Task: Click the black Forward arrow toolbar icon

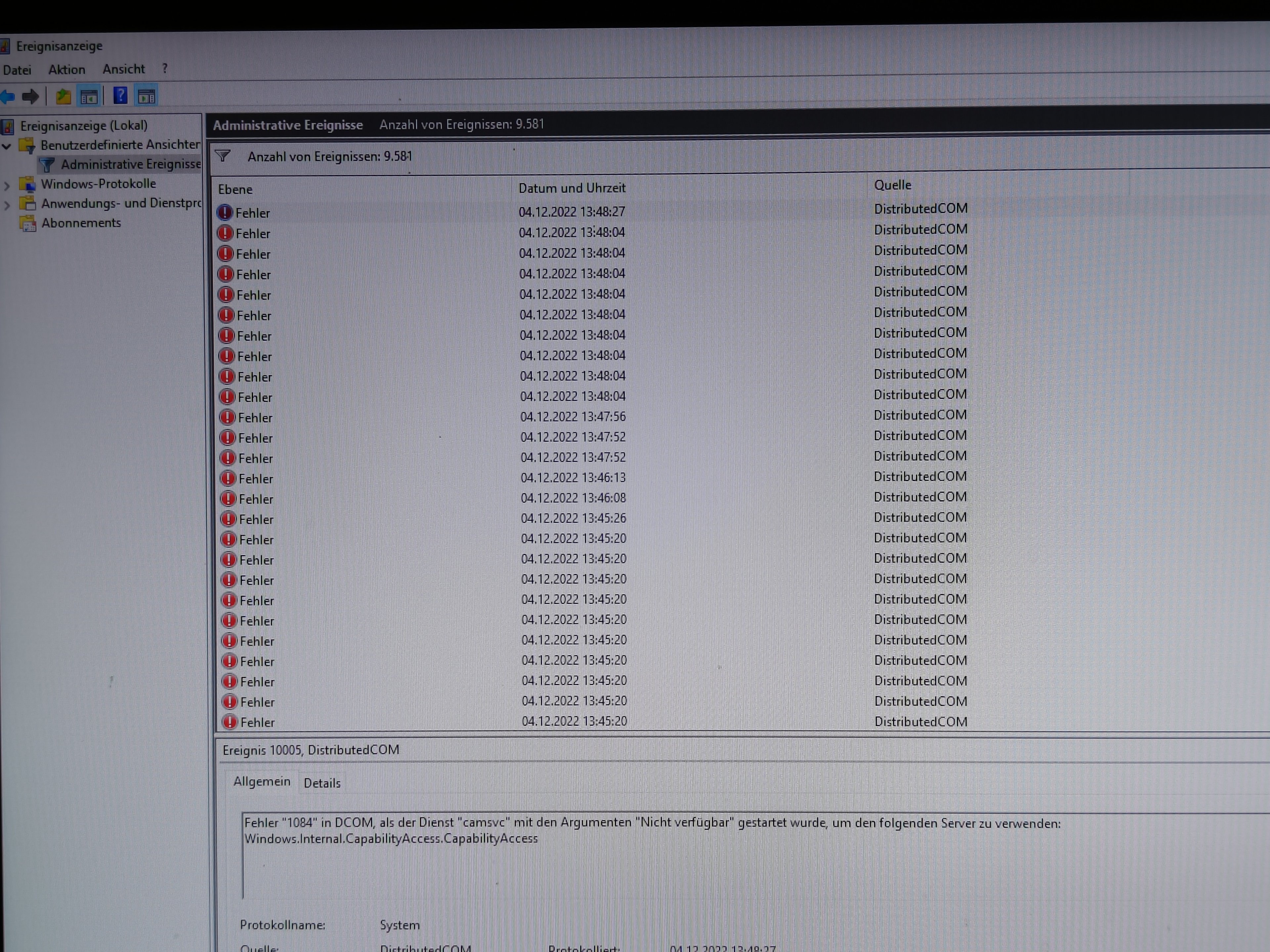Action: coord(30,97)
